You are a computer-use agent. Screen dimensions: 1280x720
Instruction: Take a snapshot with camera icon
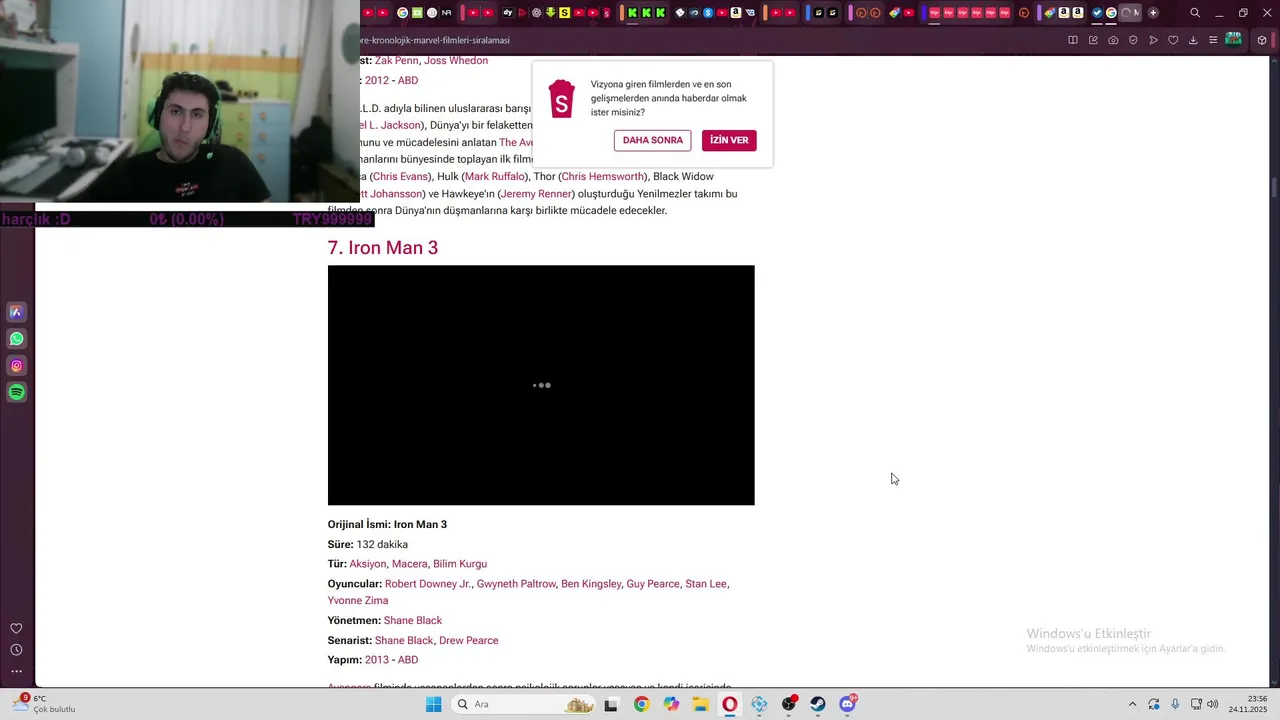1113,40
